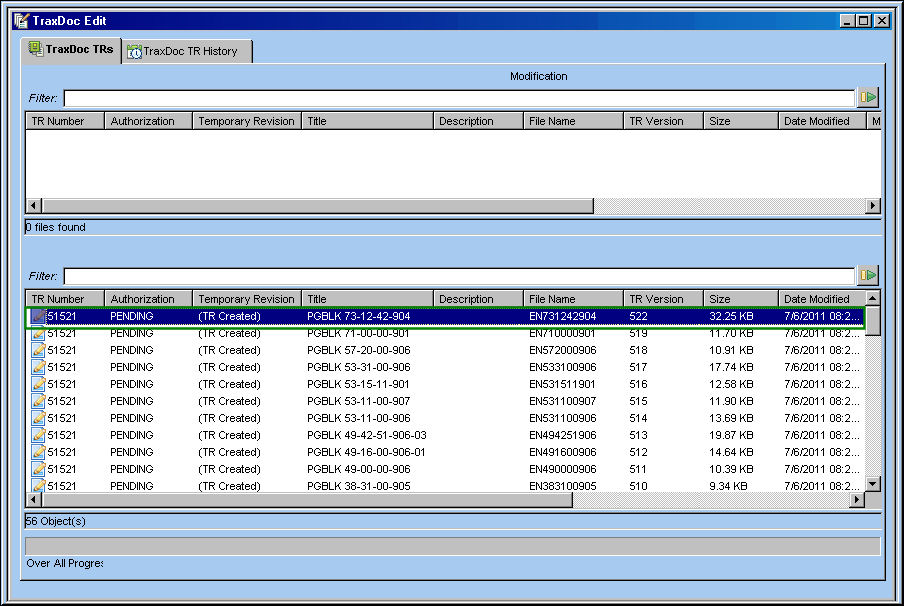The height and width of the screenshot is (606, 904).
Task: Click the edit icon on the PGBLK 49-00-00-906 row
Action: [x=38, y=469]
